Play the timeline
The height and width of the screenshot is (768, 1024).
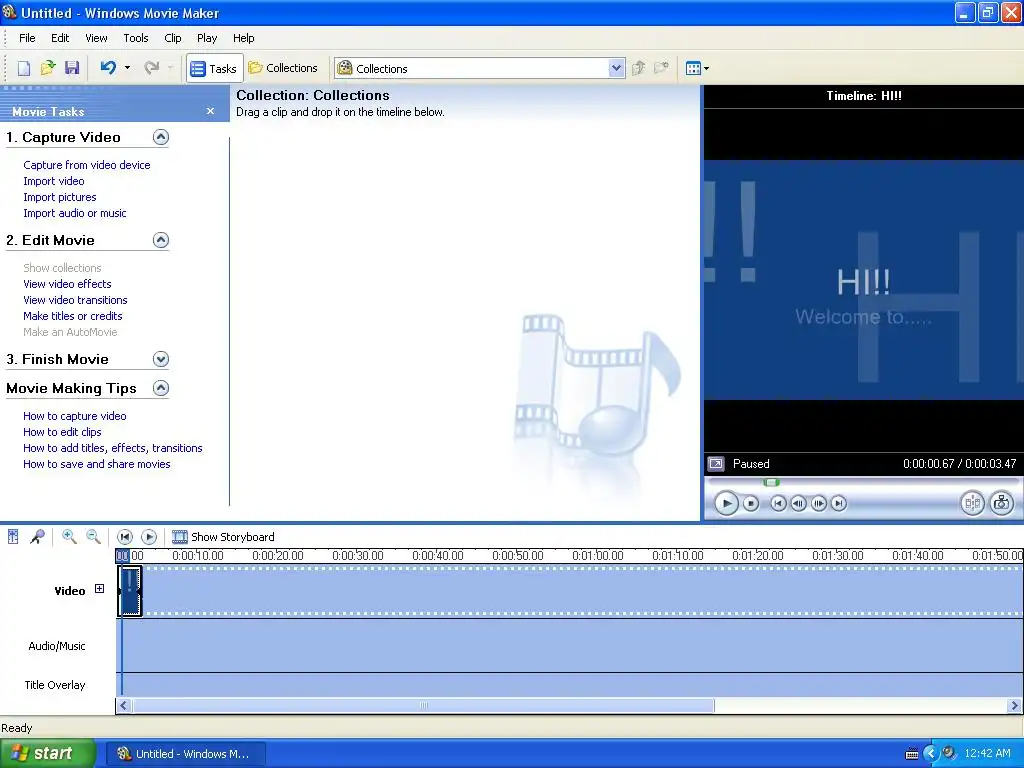pos(149,537)
